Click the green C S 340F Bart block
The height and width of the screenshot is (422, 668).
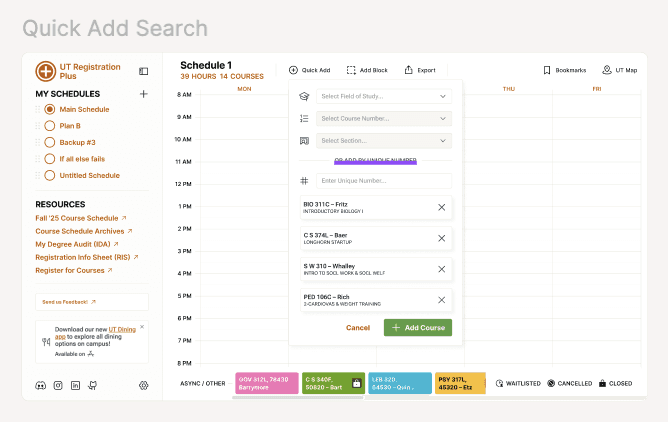point(333,383)
